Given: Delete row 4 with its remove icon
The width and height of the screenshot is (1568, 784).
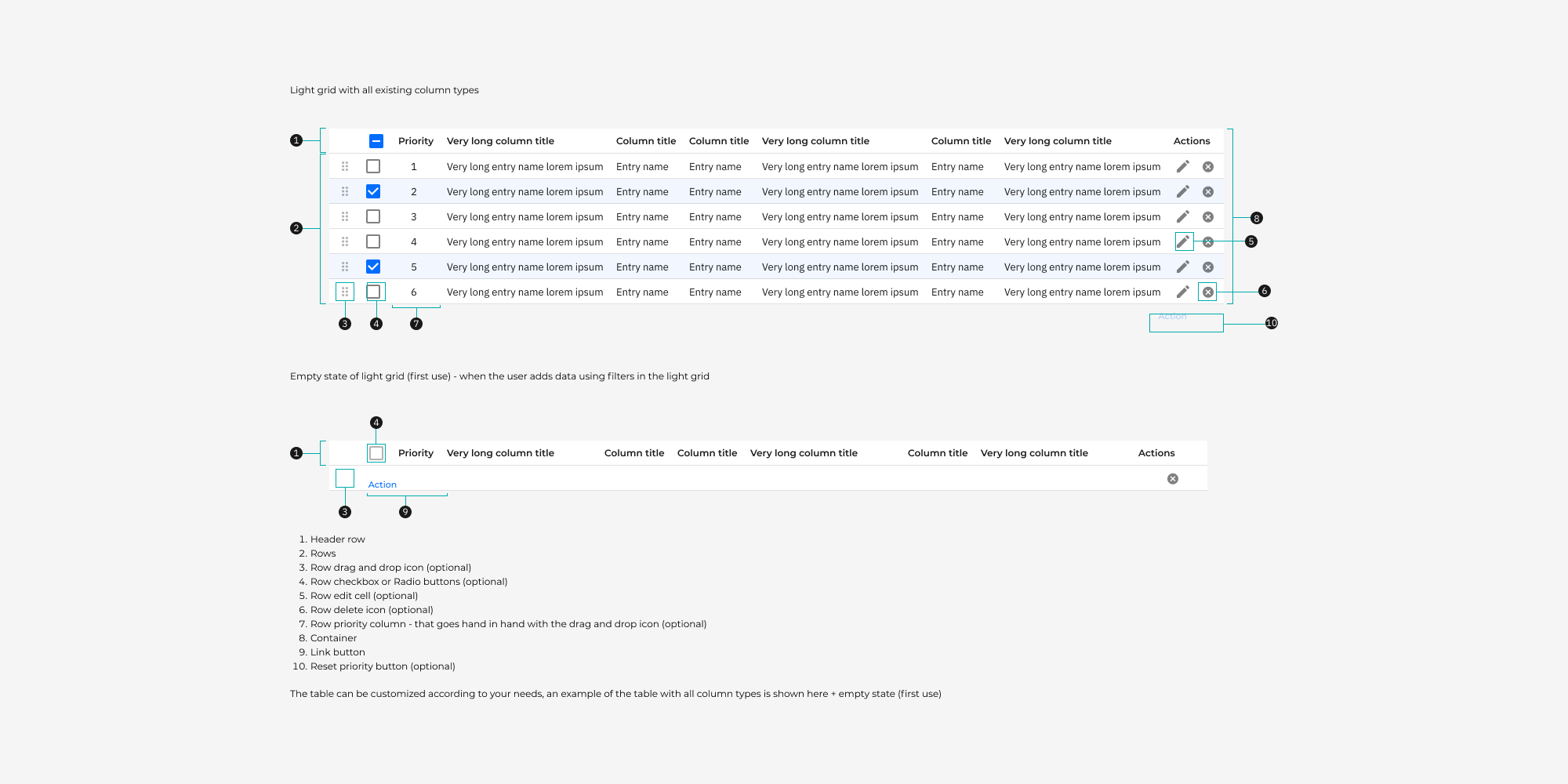Looking at the screenshot, I should point(1208,242).
